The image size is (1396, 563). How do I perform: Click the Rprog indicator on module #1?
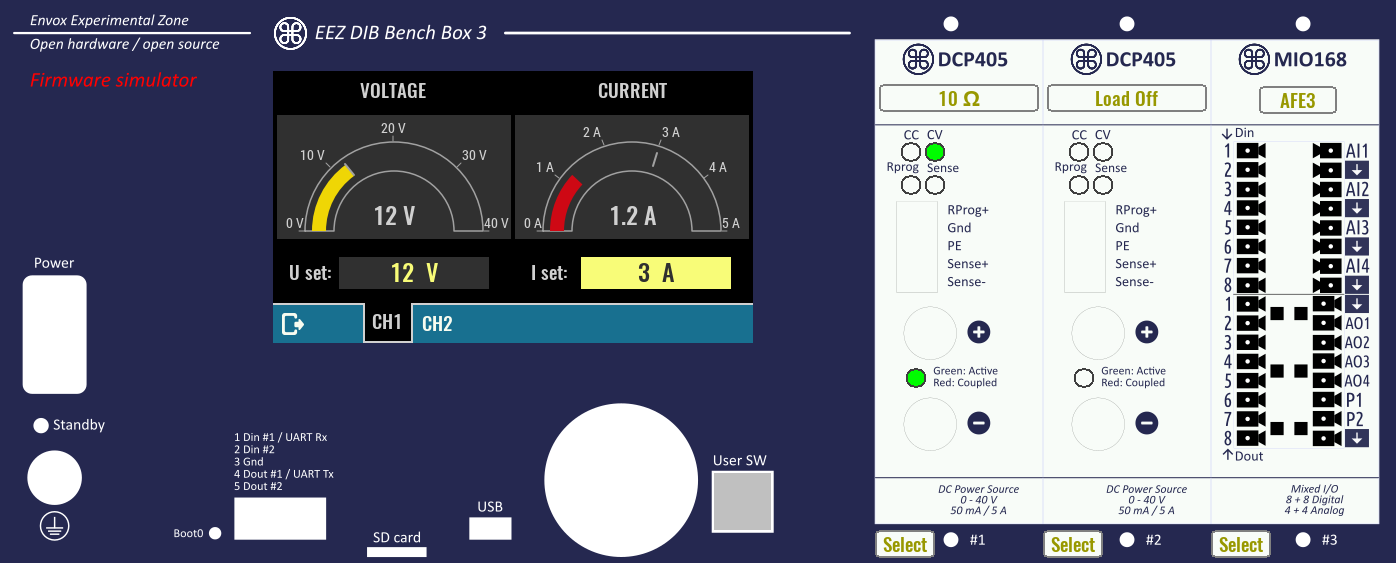click(x=911, y=185)
